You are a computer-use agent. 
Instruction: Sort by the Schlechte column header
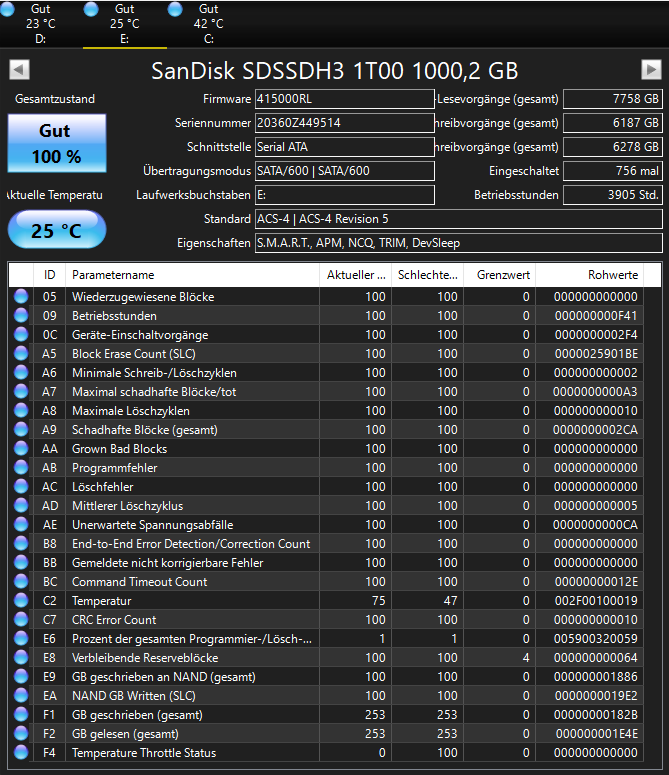pos(427,275)
